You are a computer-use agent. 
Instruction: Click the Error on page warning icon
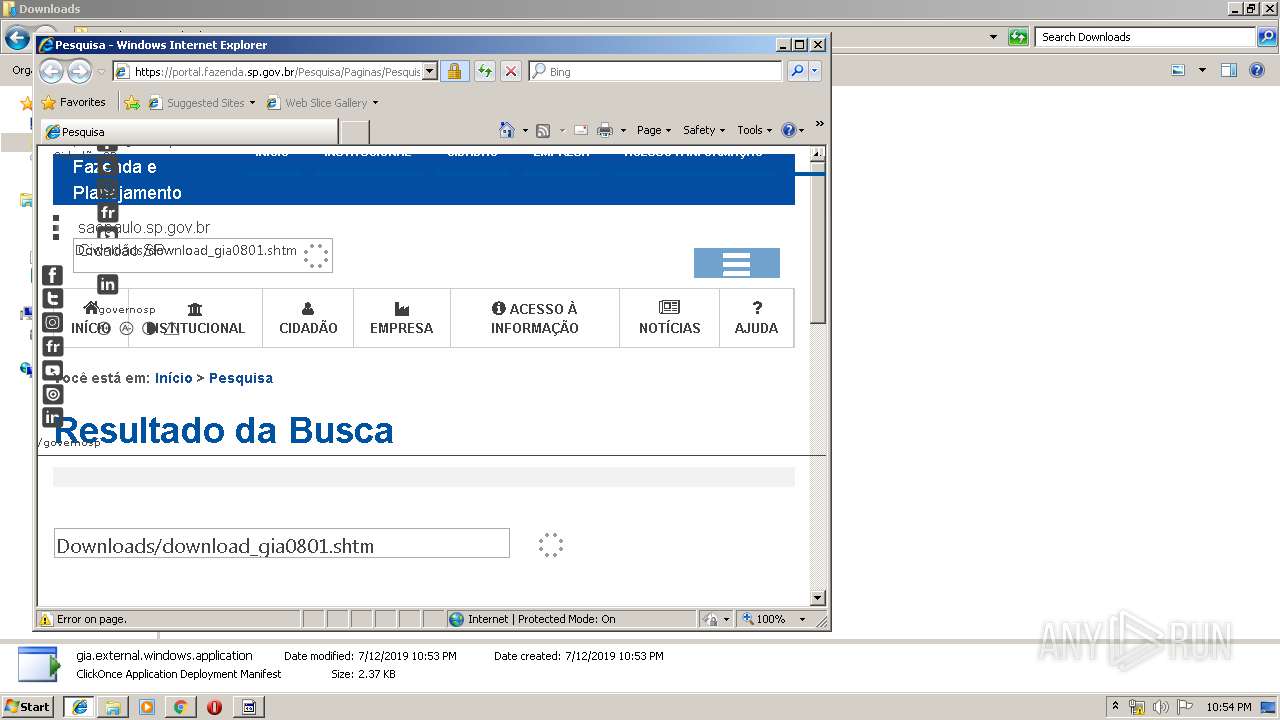45,619
